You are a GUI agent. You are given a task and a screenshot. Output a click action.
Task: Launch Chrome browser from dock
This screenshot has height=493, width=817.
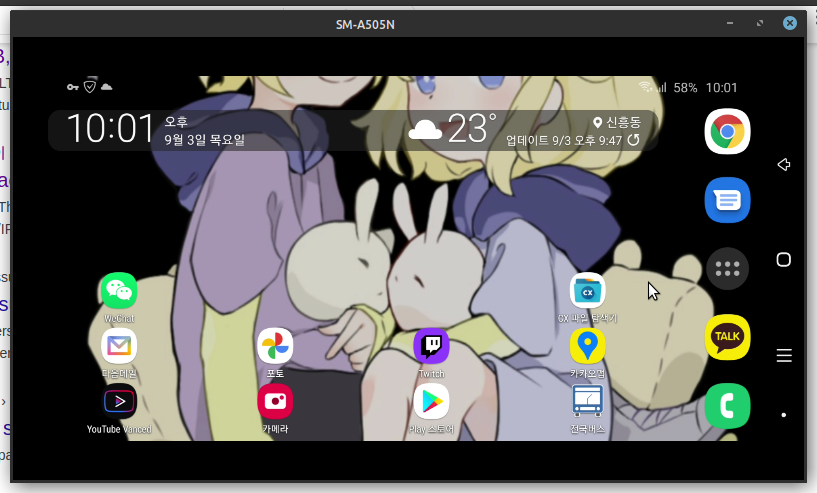coord(727,131)
